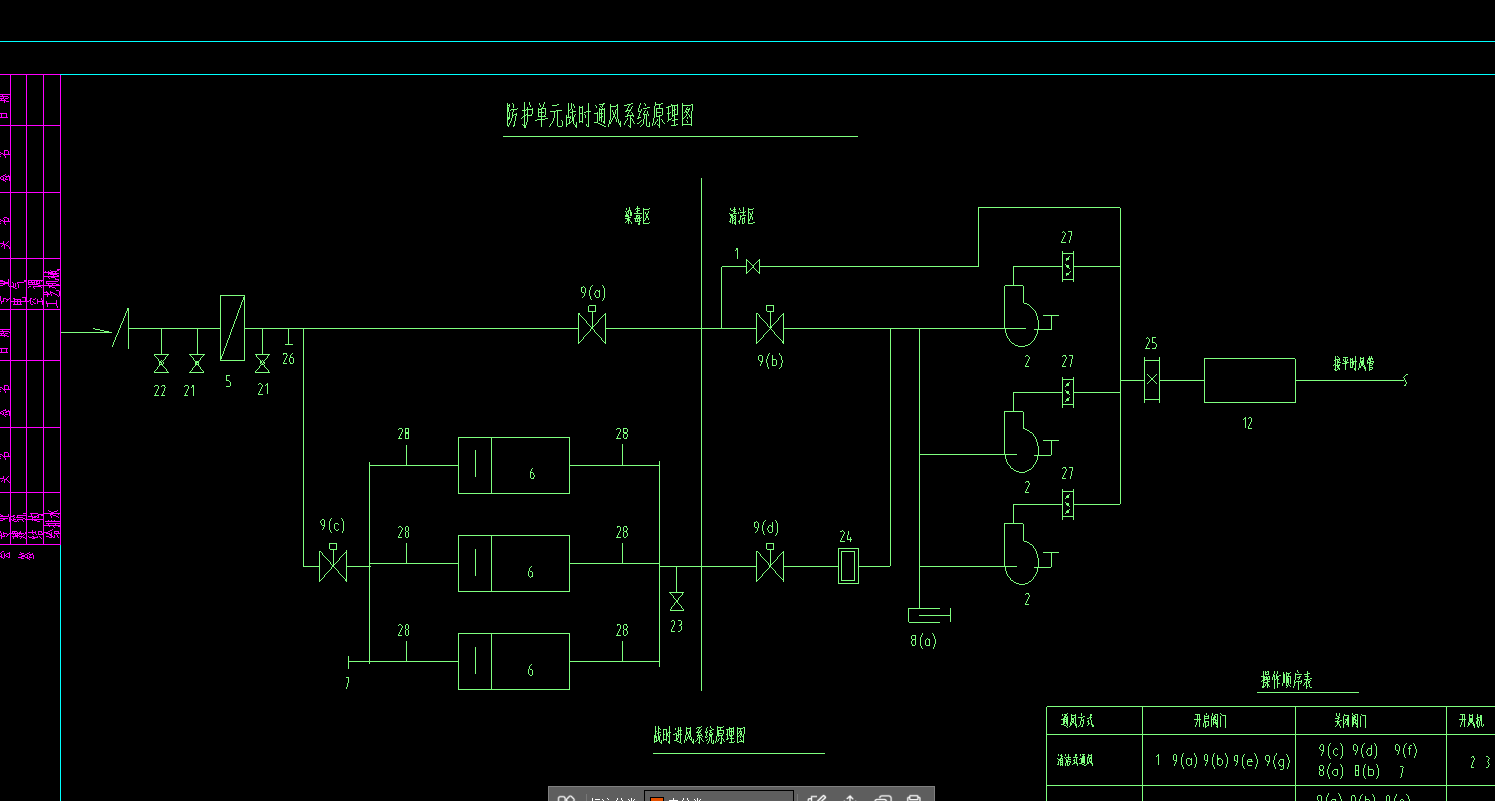Select the valve symbol labeled 23

point(677,601)
